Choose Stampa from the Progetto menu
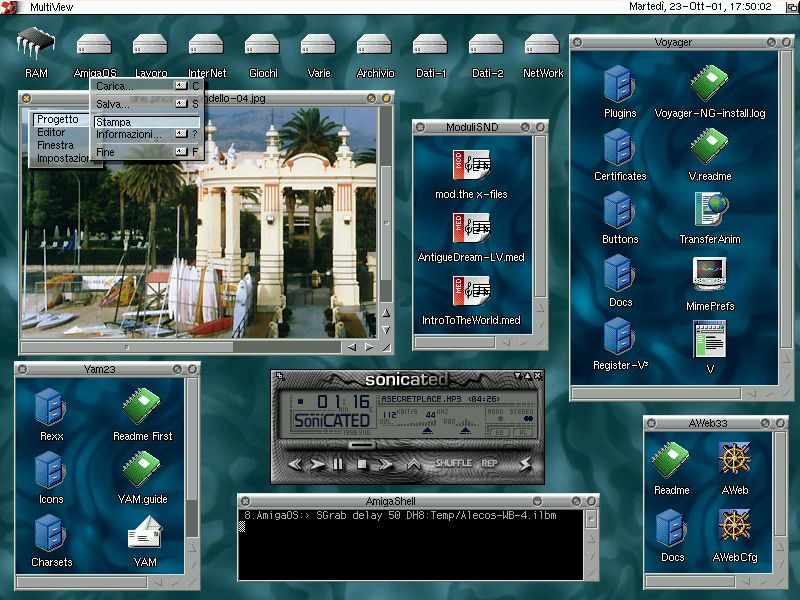The height and width of the screenshot is (600, 800). tap(112, 122)
